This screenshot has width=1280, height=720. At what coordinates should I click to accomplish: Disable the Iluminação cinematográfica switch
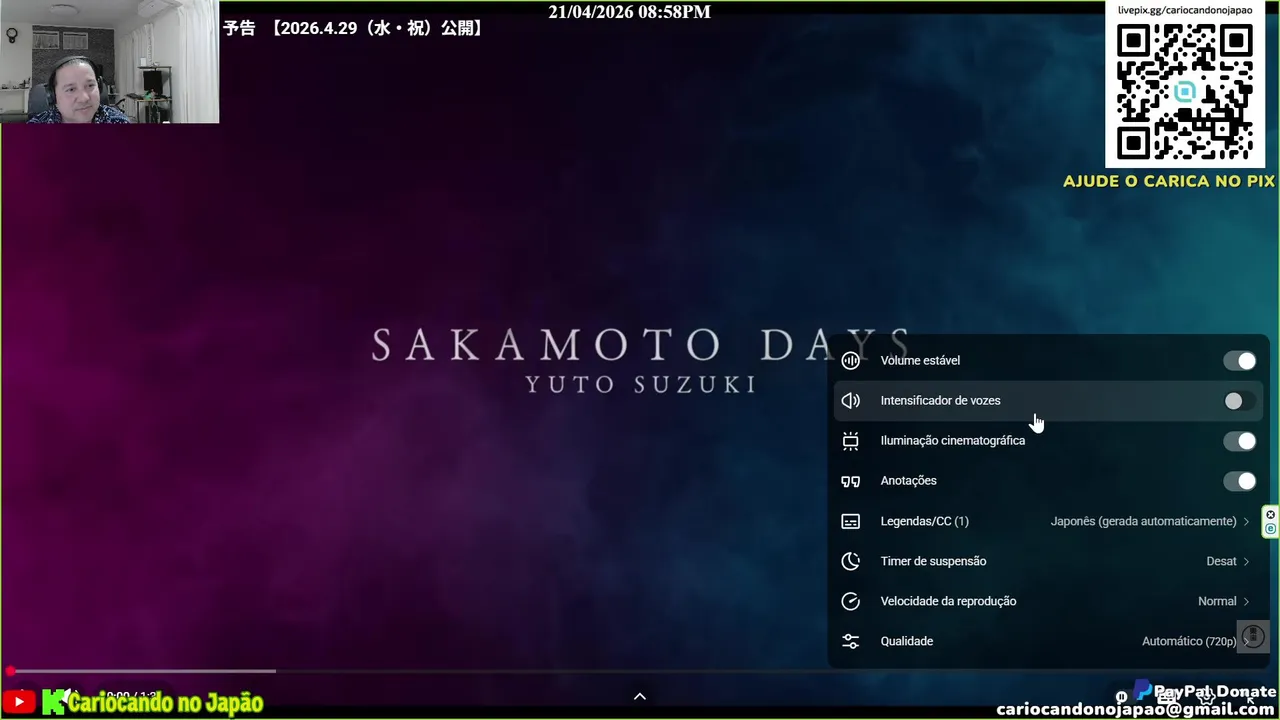(x=1240, y=441)
